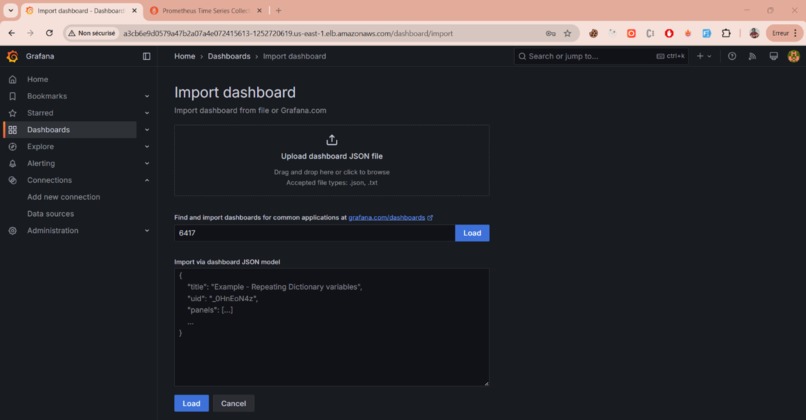Open Administration in the sidebar
Screen dimensions: 806x420
click(x=53, y=230)
